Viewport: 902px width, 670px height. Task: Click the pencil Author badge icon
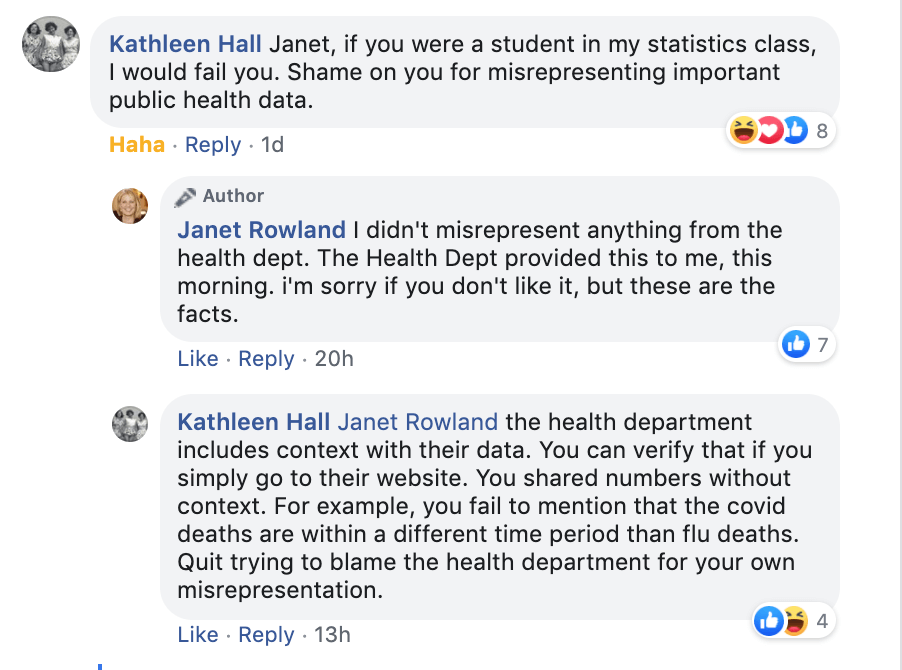pos(185,197)
